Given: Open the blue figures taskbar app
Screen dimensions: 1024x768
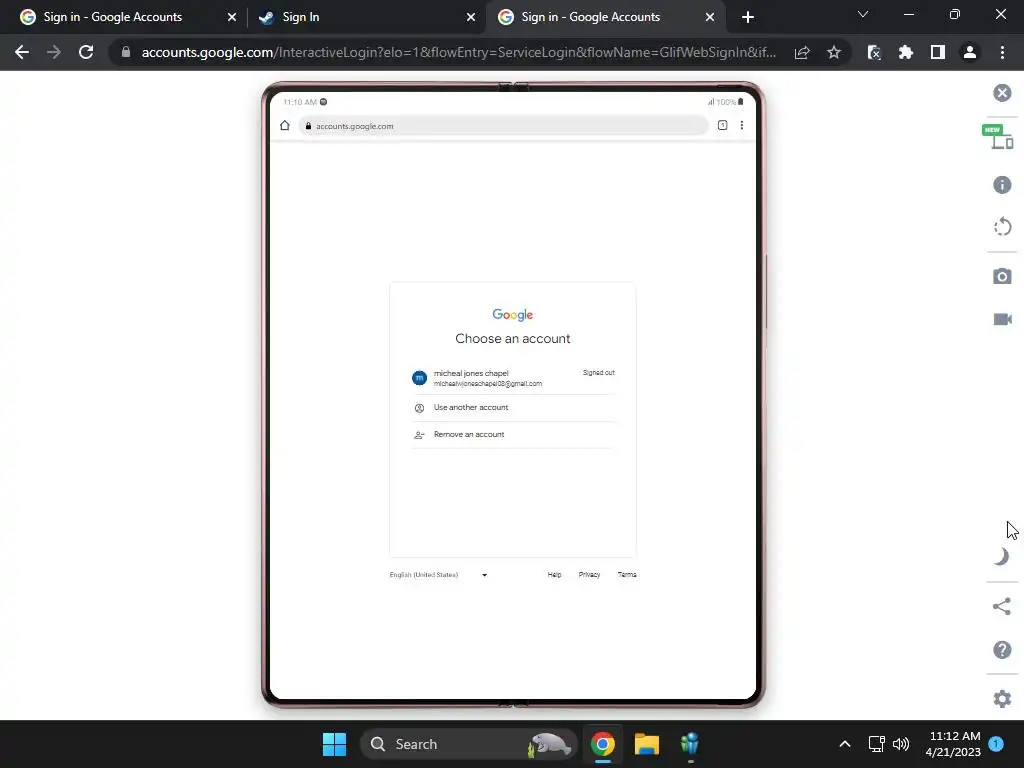Looking at the screenshot, I should 690,744.
